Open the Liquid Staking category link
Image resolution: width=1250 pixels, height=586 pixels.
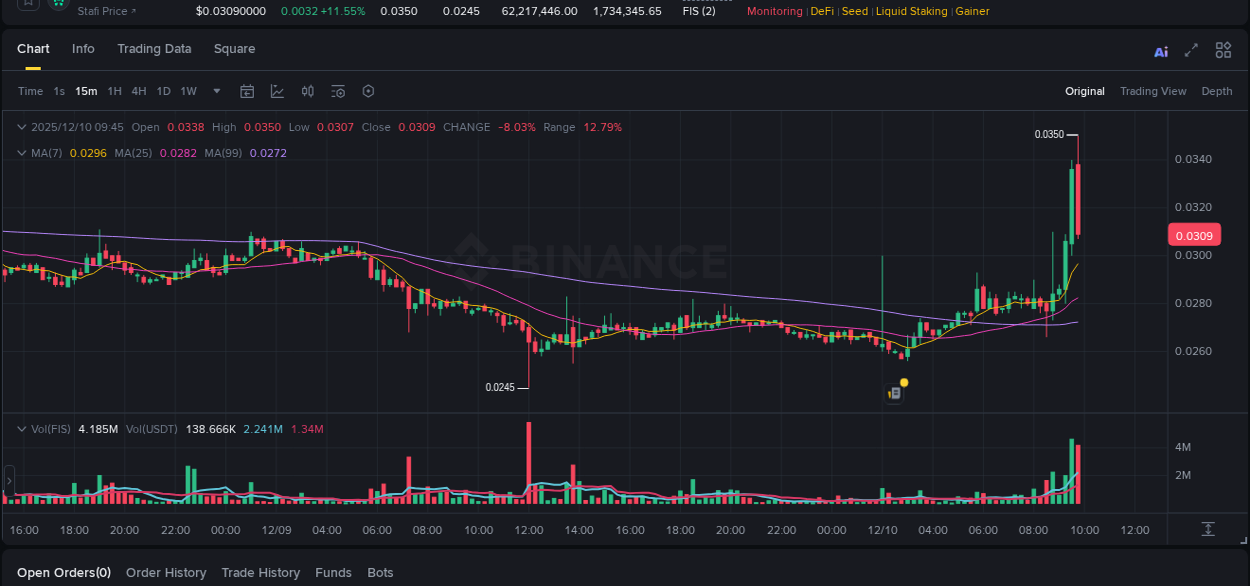coord(910,11)
